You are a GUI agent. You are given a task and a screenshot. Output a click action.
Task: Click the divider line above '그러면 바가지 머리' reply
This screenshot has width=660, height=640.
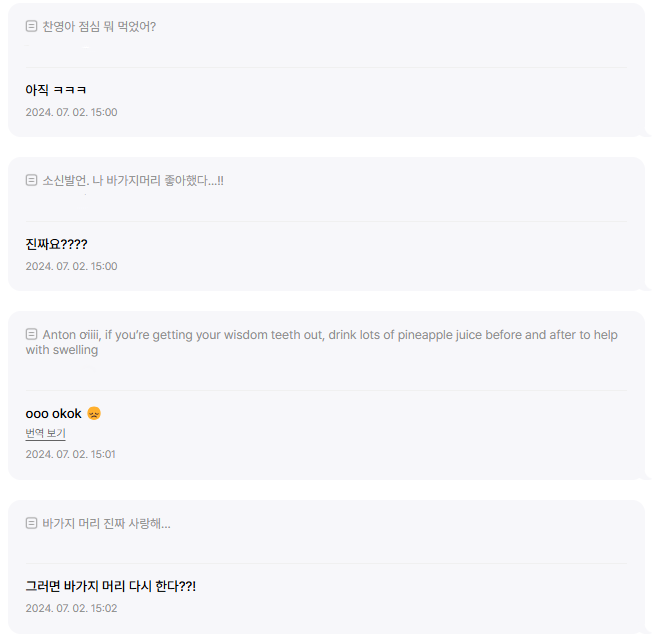326,563
